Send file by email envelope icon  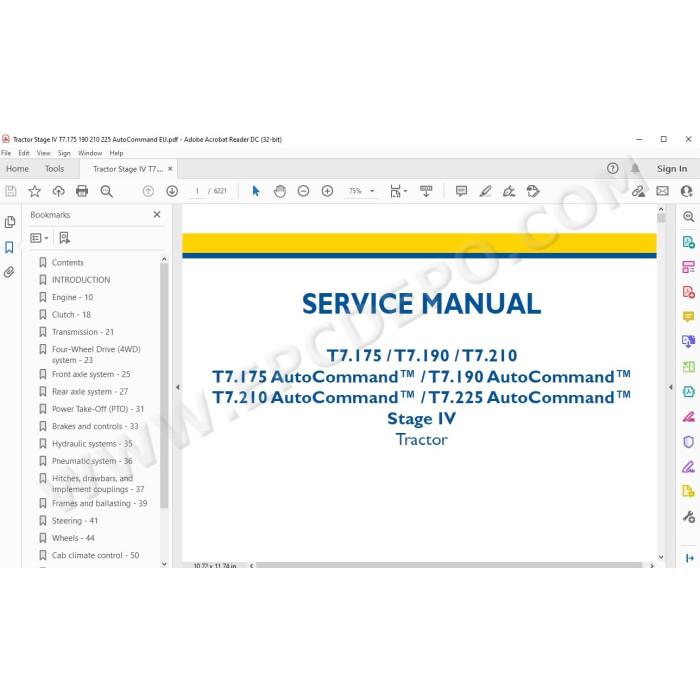[x=662, y=192]
